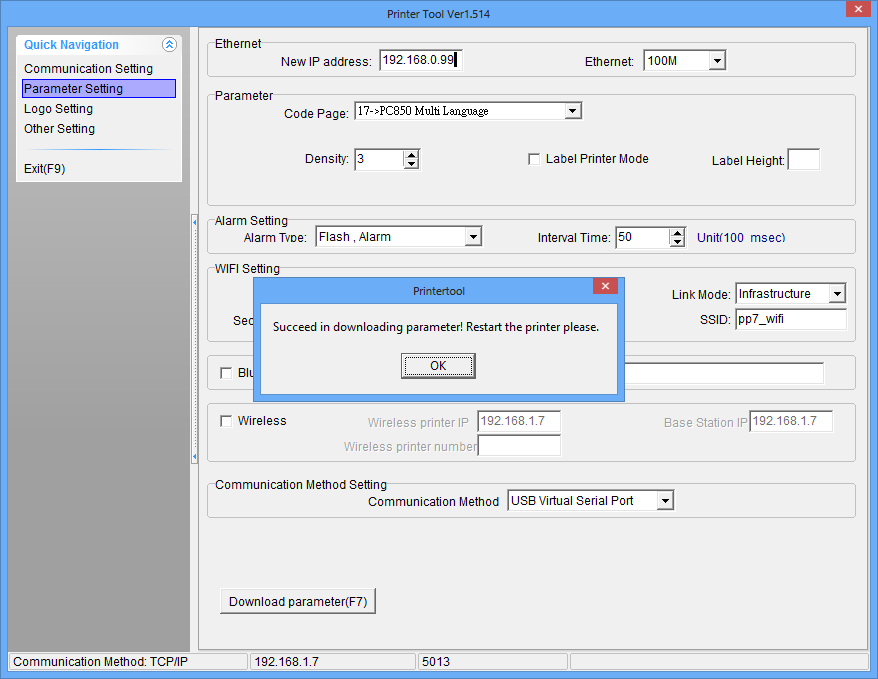Enable Label Printer Mode checkbox
Viewport: 878px width, 679px height.
pos(534,159)
